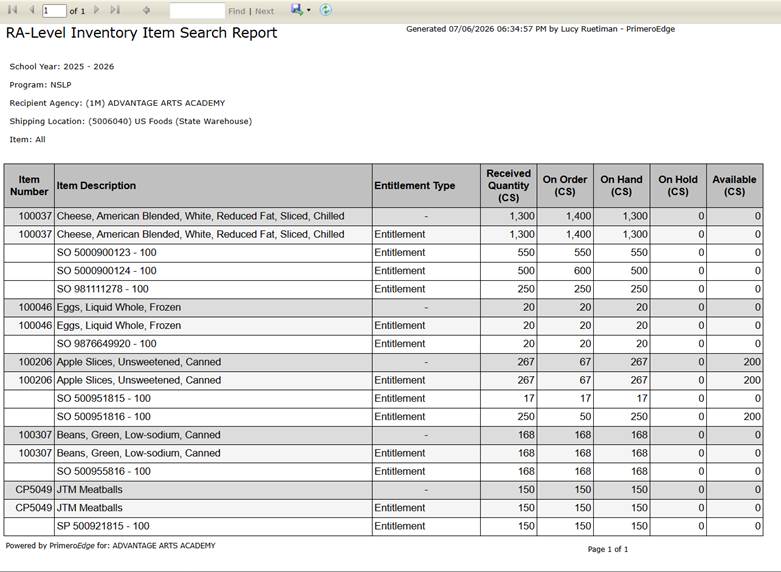781x572 pixels.
Task: Click the current page number box
Action: click(x=54, y=10)
